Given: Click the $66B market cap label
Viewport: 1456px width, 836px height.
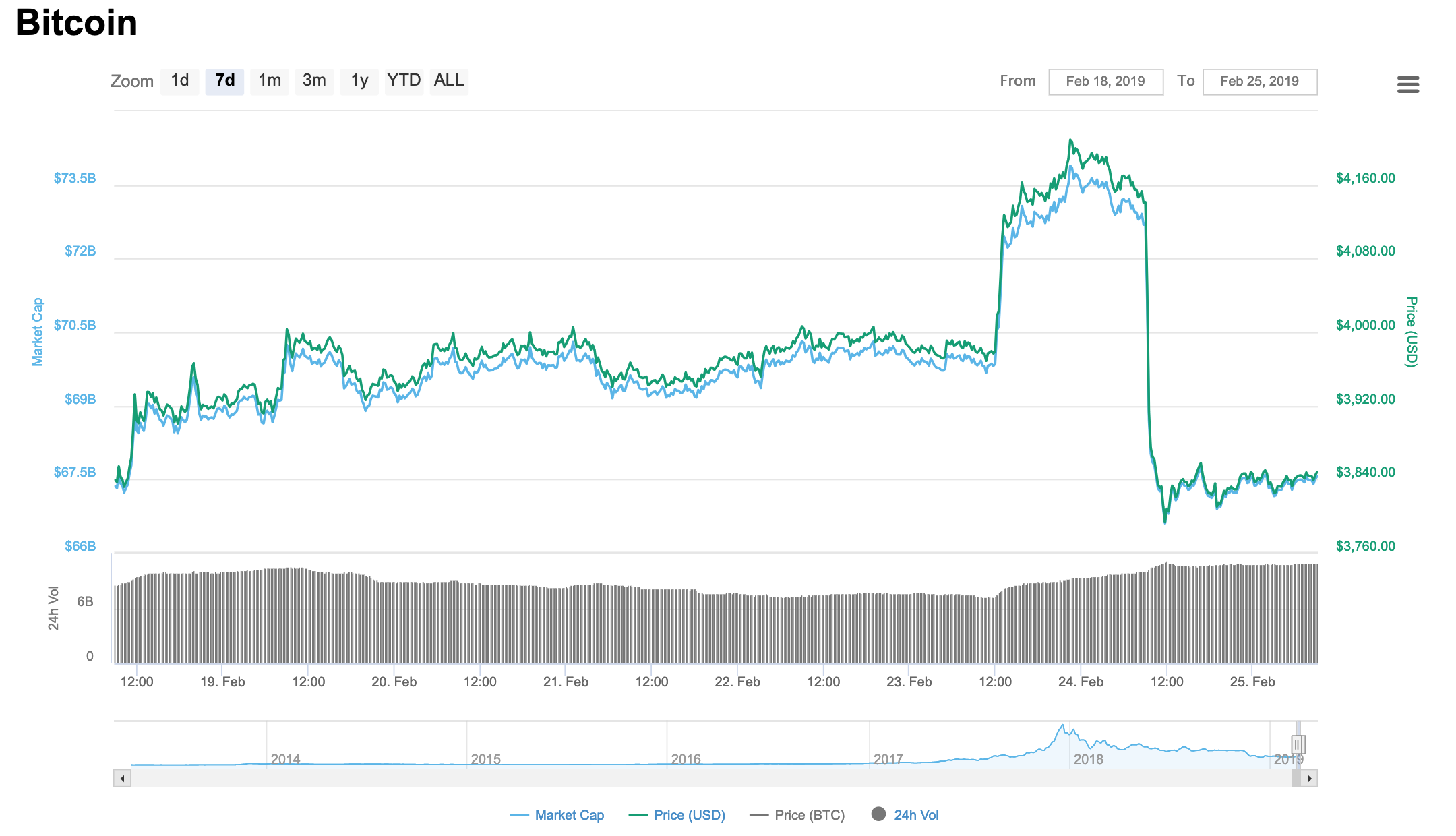Looking at the screenshot, I should pos(80,546).
